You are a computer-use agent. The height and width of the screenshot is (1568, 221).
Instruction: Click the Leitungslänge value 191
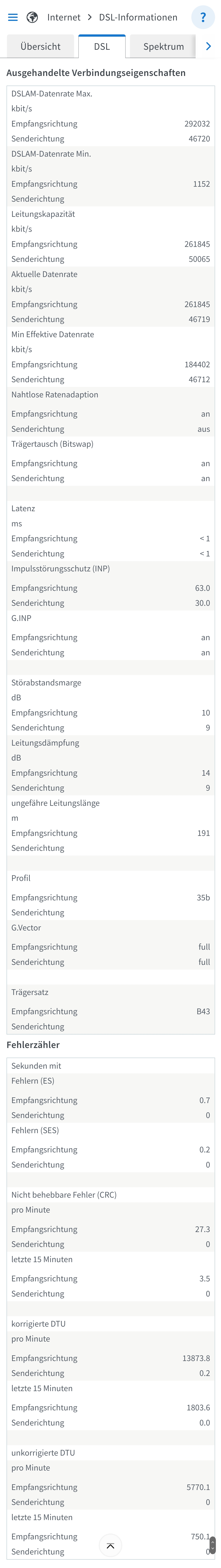(203, 833)
